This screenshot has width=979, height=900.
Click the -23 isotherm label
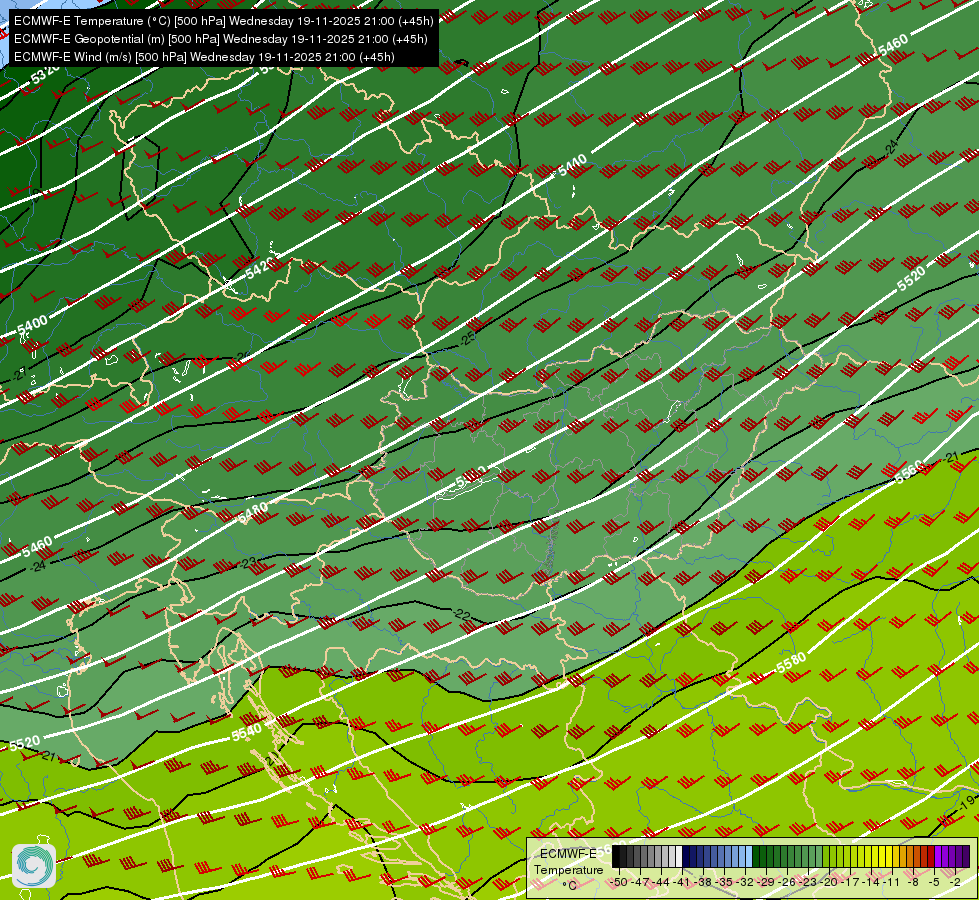[250, 563]
